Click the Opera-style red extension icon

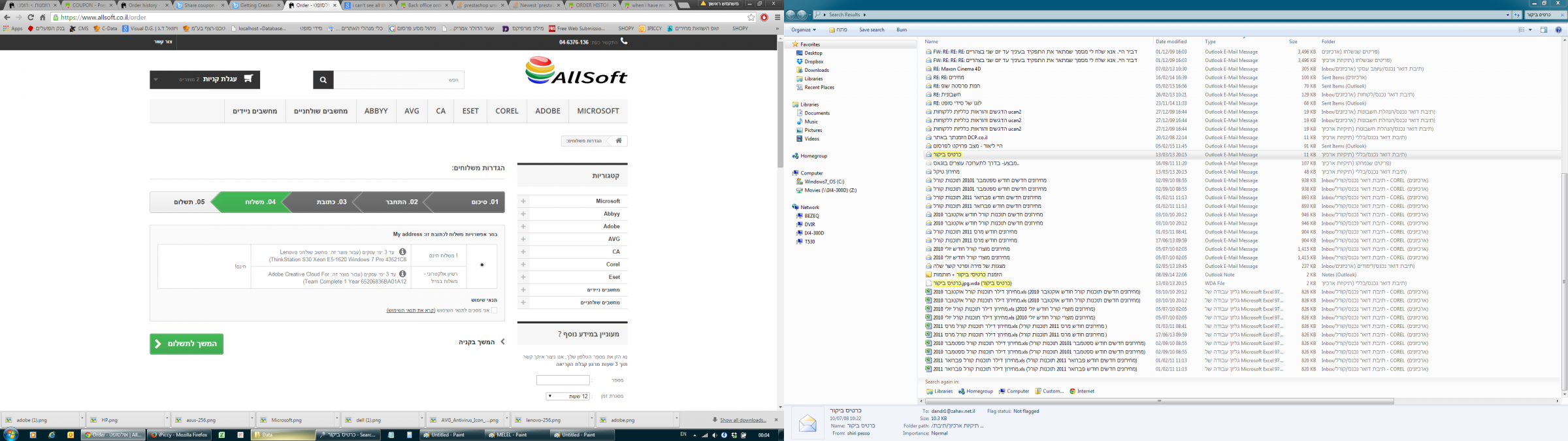[x=764, y=18]
